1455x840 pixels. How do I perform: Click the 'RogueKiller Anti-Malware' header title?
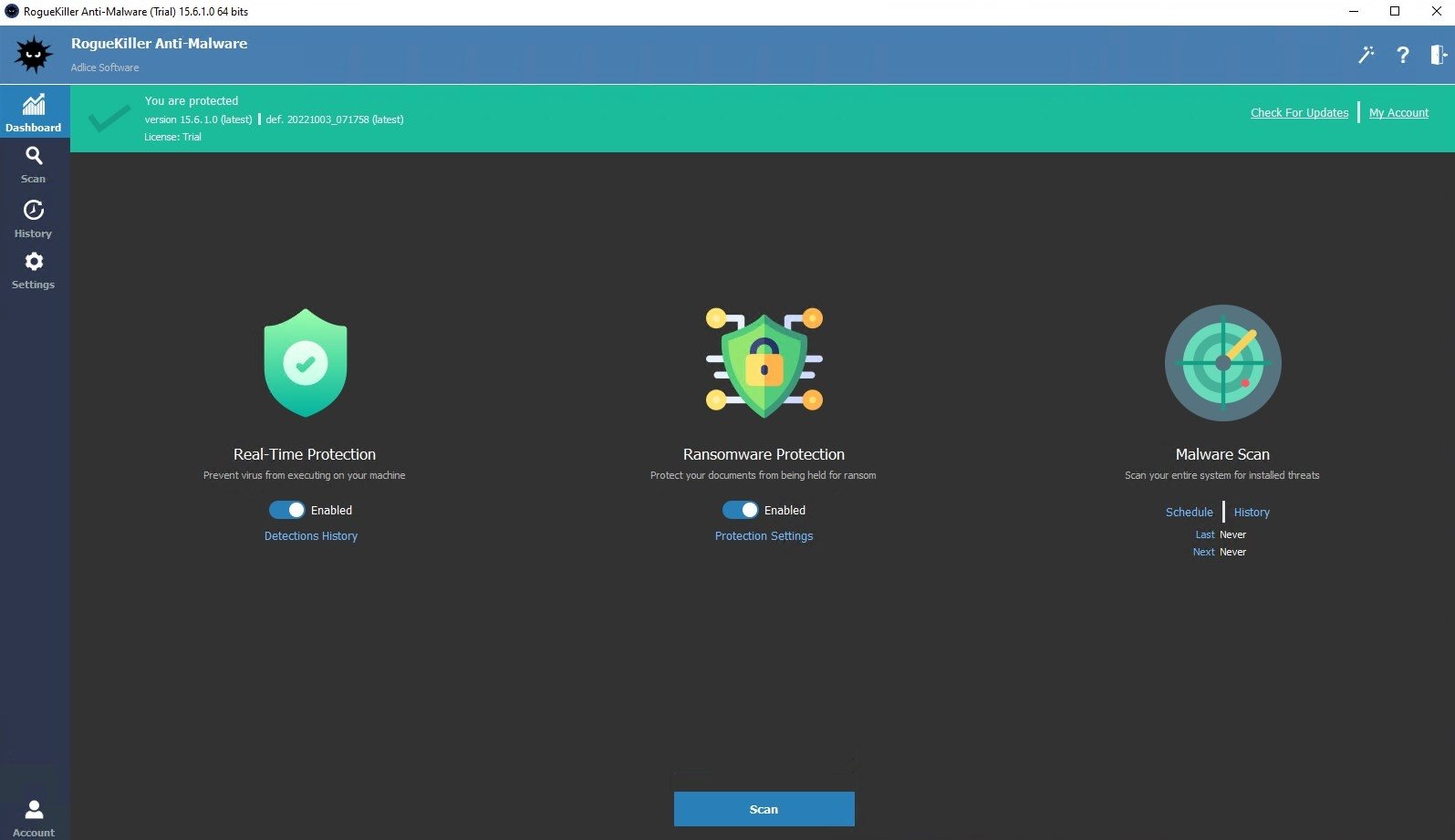[x=160, y=44]
